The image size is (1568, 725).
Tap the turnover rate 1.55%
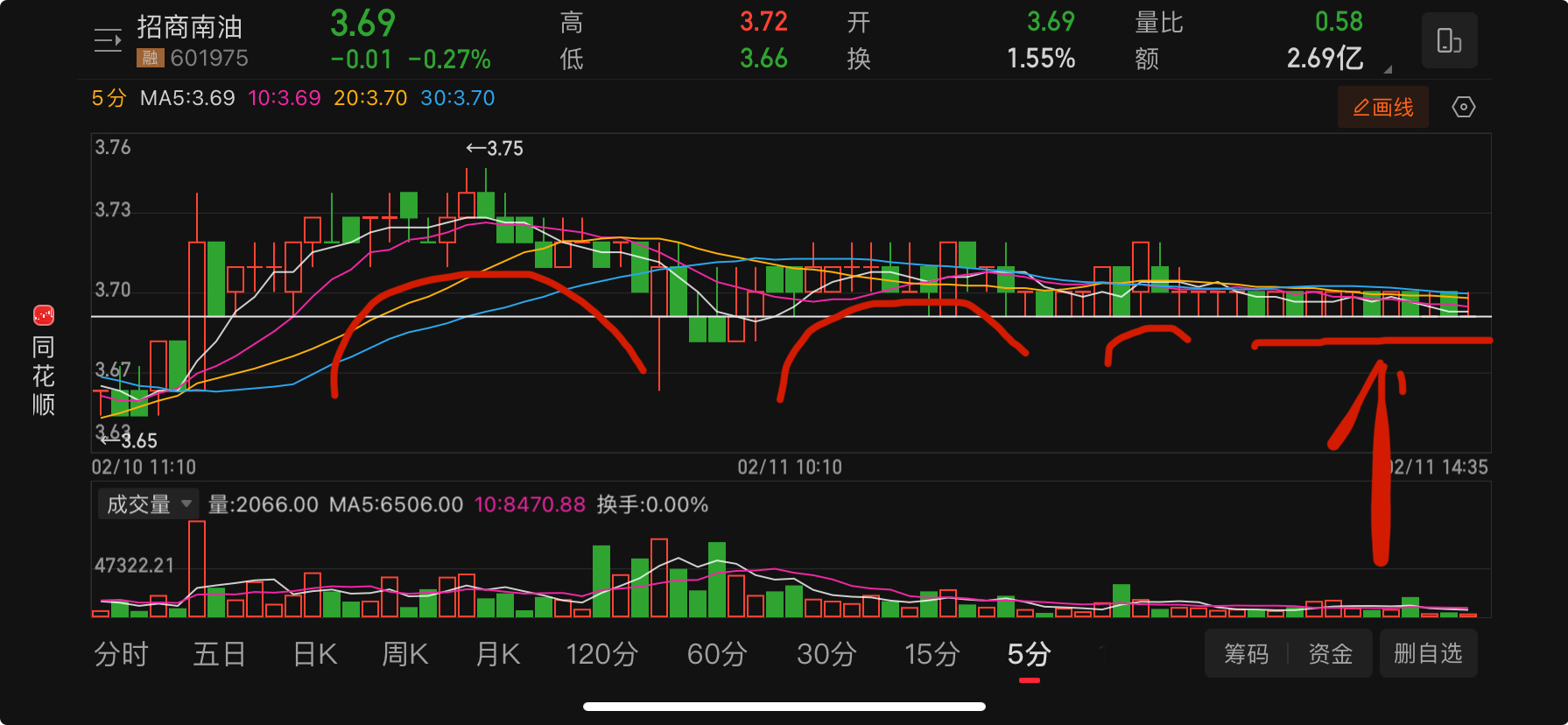[1041, 59]
